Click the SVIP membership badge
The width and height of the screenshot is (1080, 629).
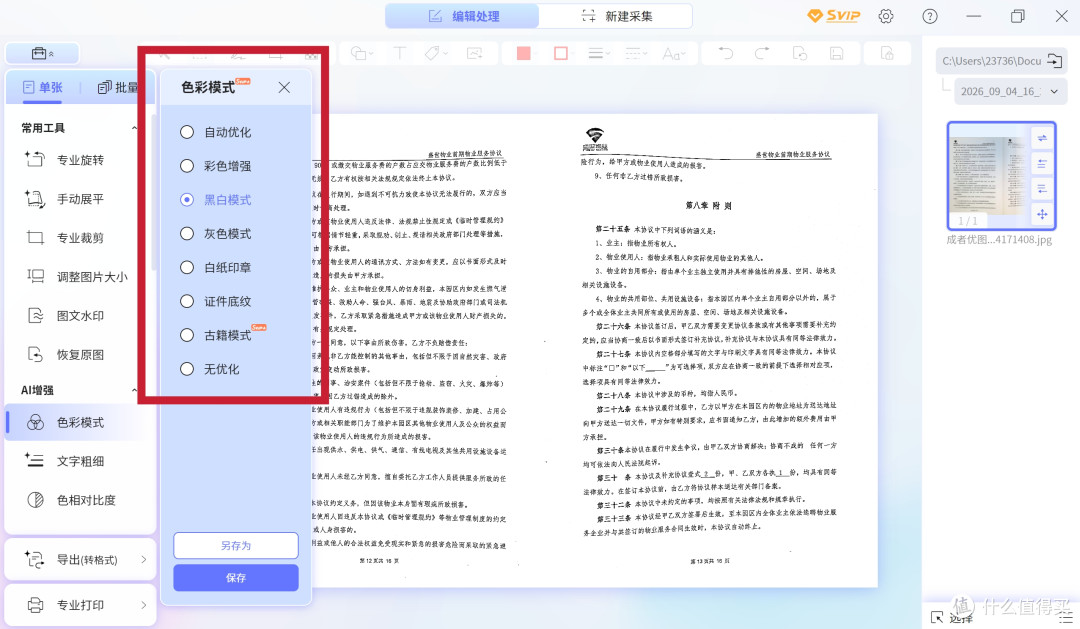pyautogui.click(x=833, y=16)
